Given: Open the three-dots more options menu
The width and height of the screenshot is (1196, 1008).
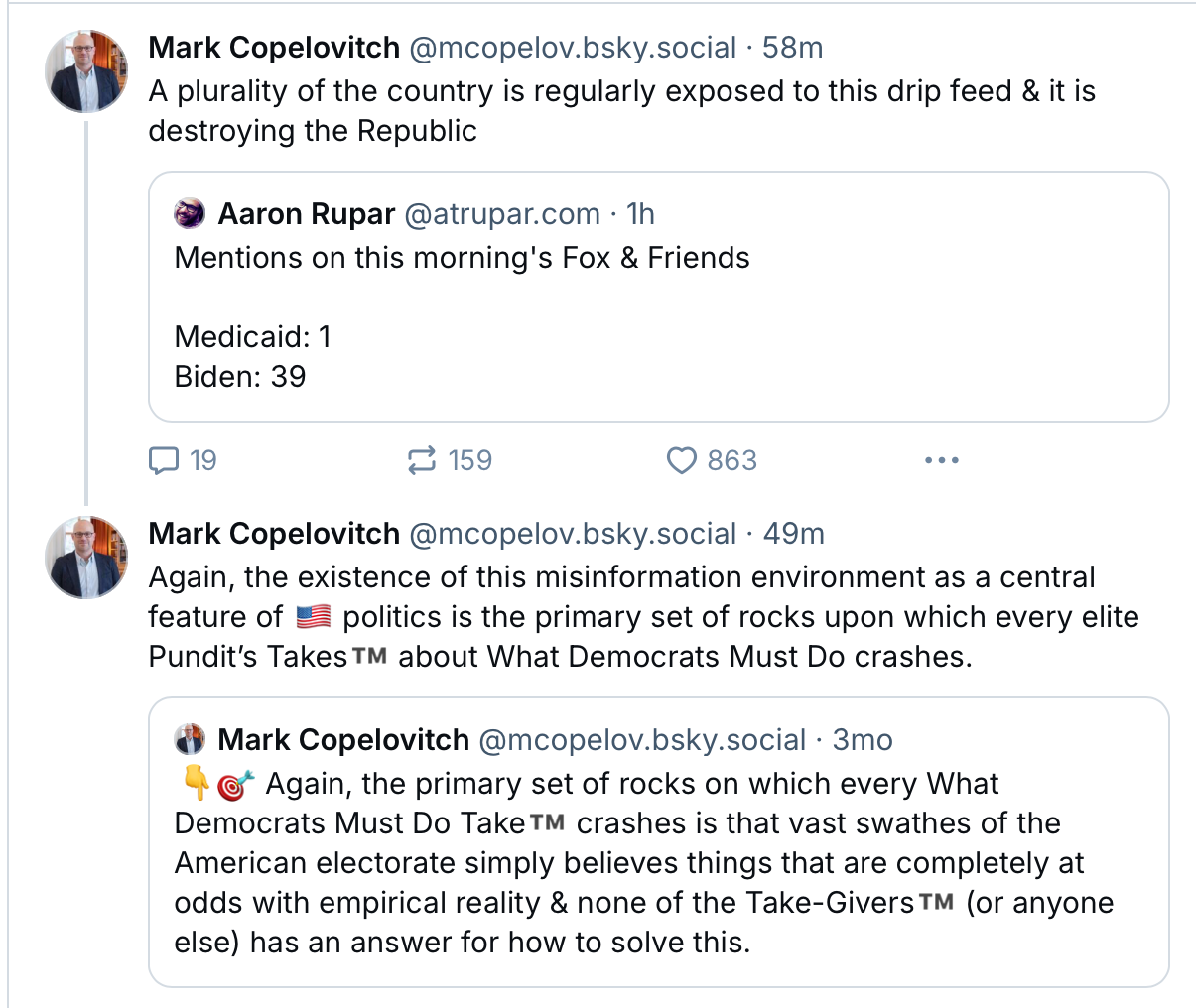Looking at the screenshot, I should pos(941,460).
